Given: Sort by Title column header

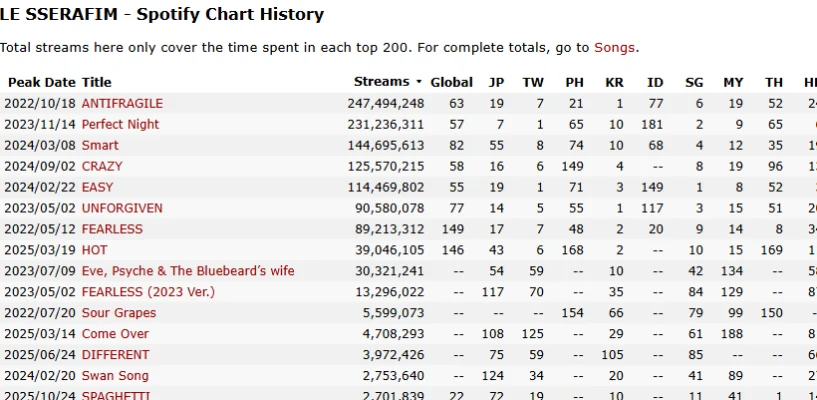Looking at the screenshot, I should (x=97, y=82).
